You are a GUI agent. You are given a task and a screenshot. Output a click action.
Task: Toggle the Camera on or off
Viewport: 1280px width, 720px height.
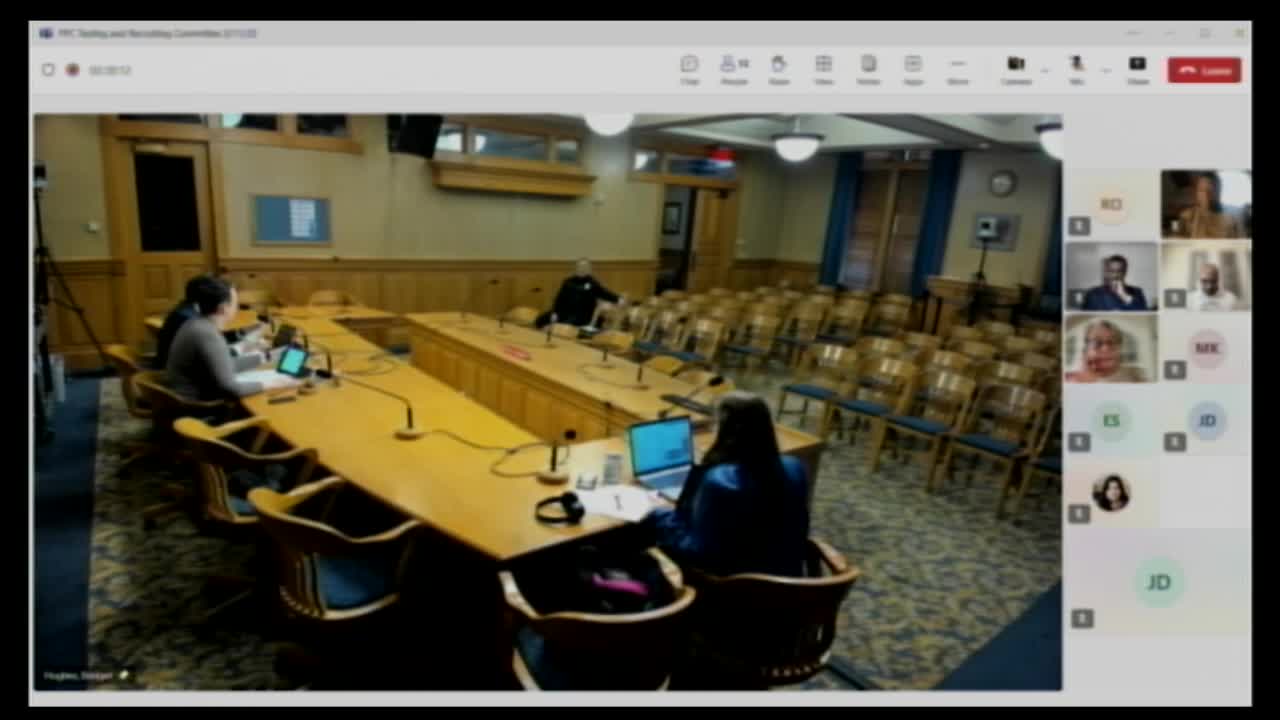[x=1016, y=69]
